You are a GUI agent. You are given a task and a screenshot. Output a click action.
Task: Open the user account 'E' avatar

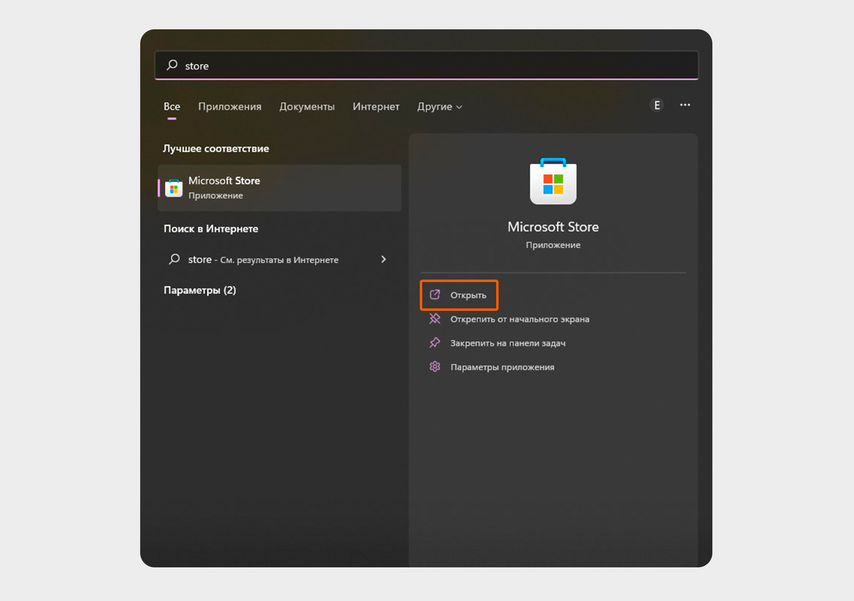[x=657, y=105]
